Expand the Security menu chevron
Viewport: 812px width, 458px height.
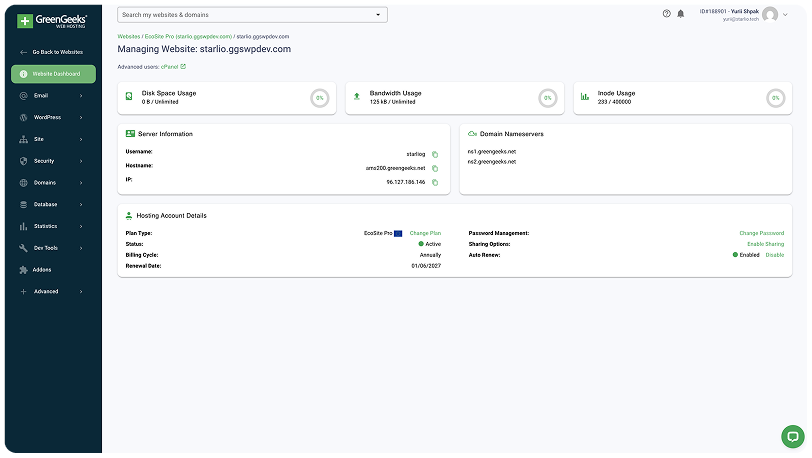coord(81,161)
